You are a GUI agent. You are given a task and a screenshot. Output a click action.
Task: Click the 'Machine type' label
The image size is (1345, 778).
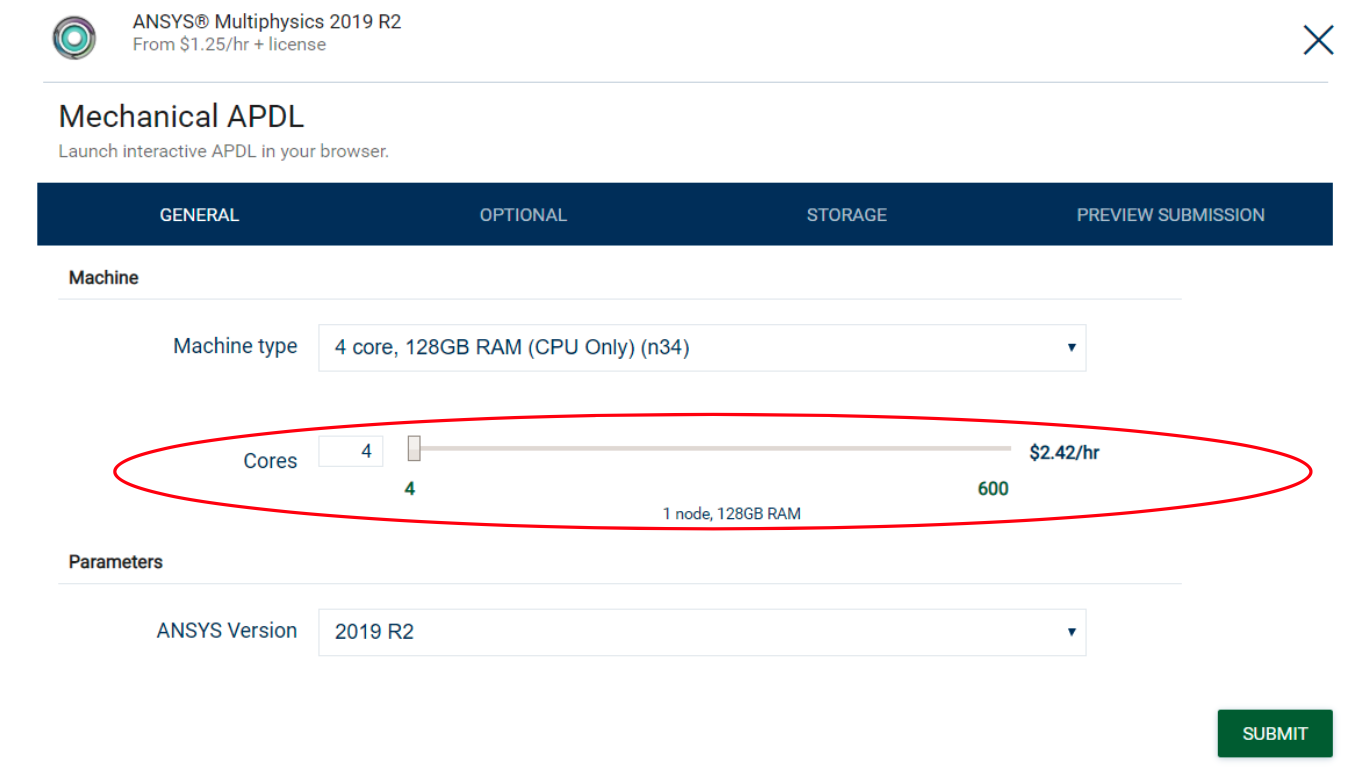[x=235, y=347]
